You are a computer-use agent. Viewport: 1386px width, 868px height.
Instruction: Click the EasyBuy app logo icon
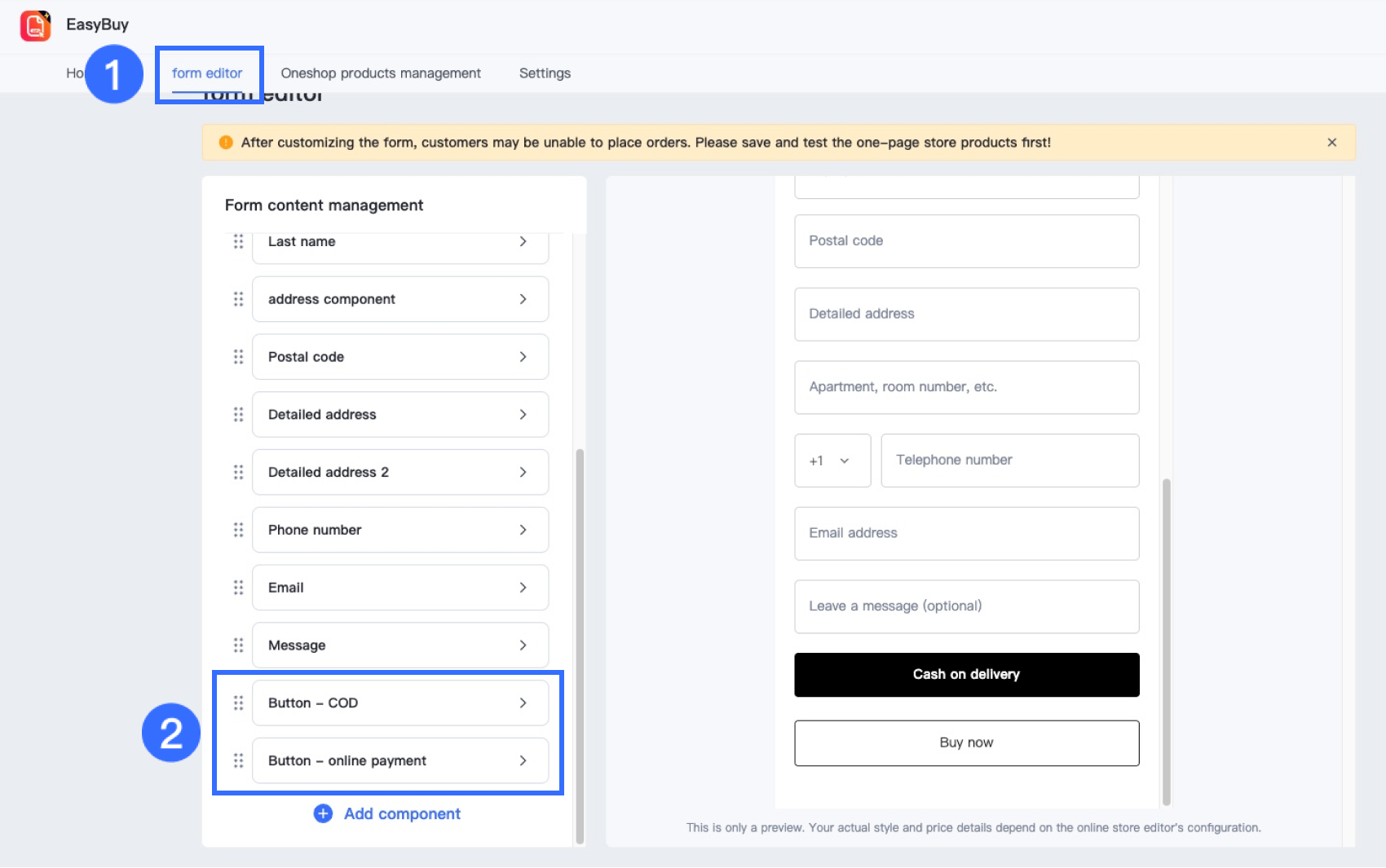click(x=35, y=25)
